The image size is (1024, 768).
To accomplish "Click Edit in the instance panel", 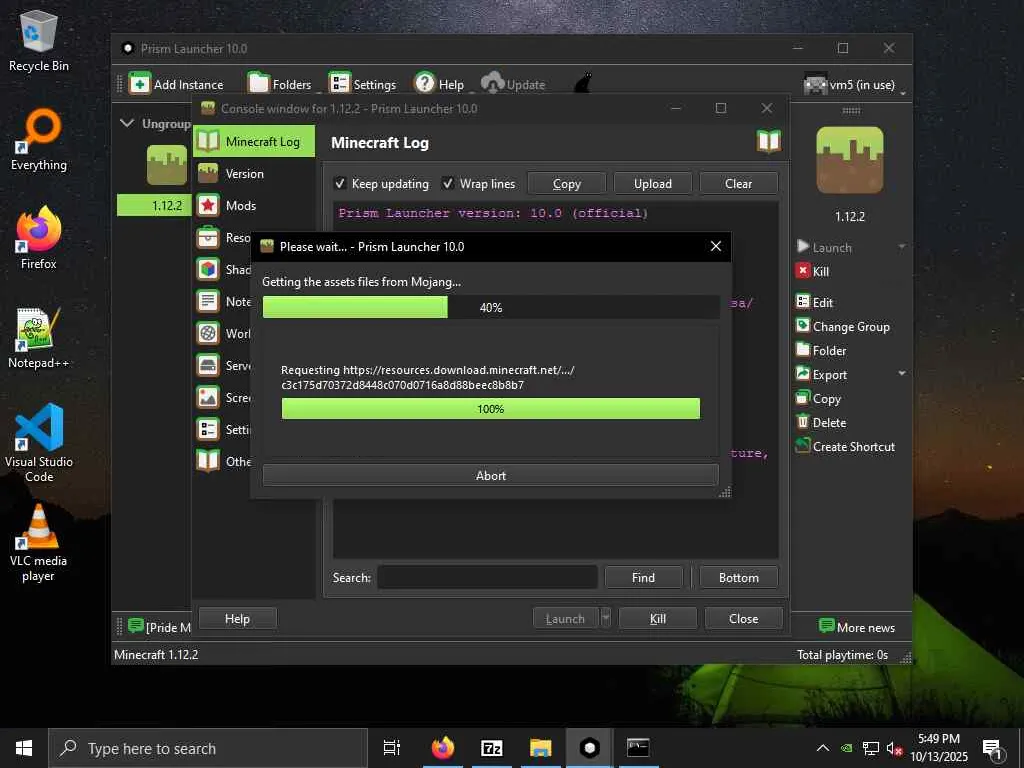I will point(814,302).
